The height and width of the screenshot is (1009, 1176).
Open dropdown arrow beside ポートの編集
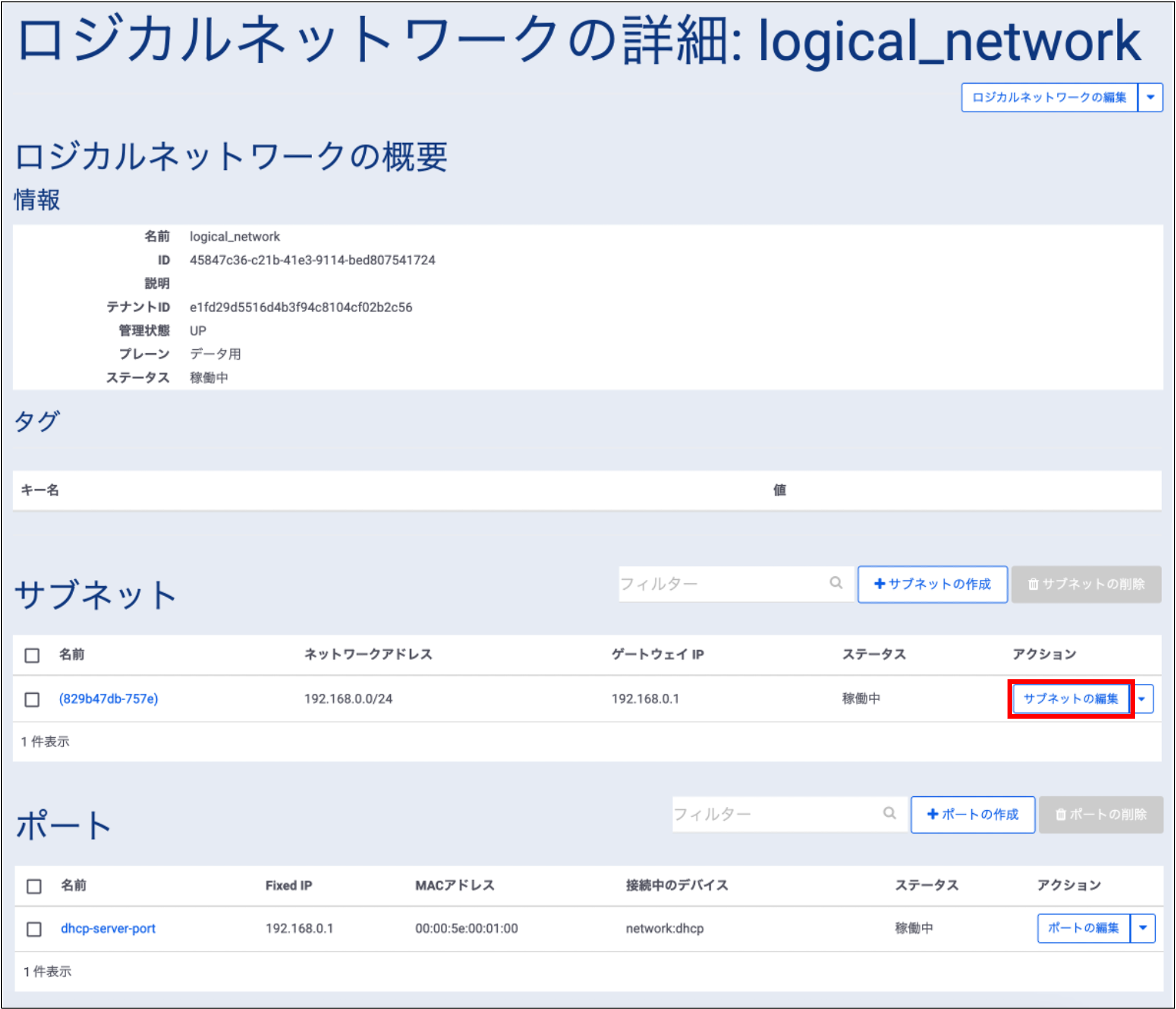point(1143,928)
